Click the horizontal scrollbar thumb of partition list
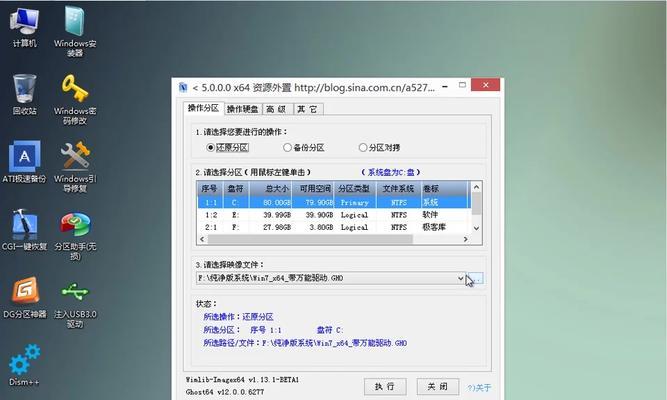Image resolution: width=667 pixels, height=400 pixels. click(310, 239)
